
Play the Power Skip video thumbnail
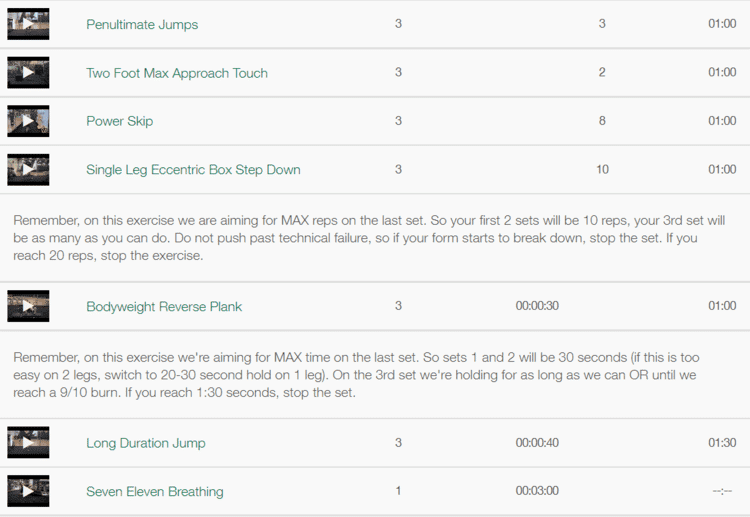pyautogui.click(x=28, y=121)
